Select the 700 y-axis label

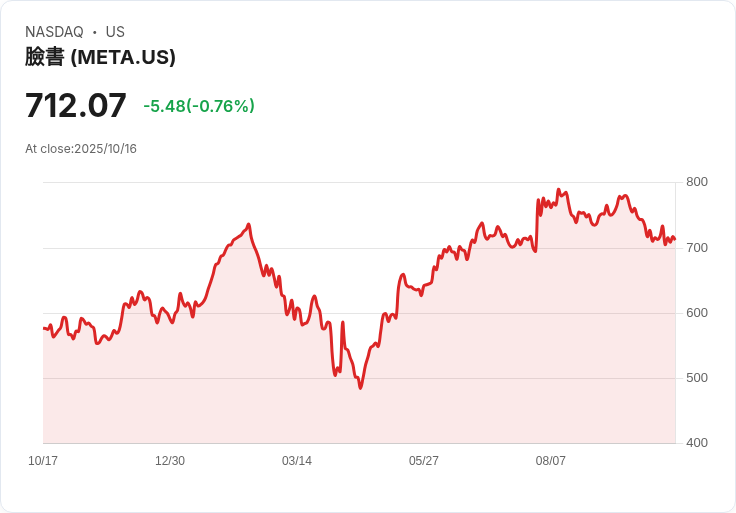coord(696,248)
